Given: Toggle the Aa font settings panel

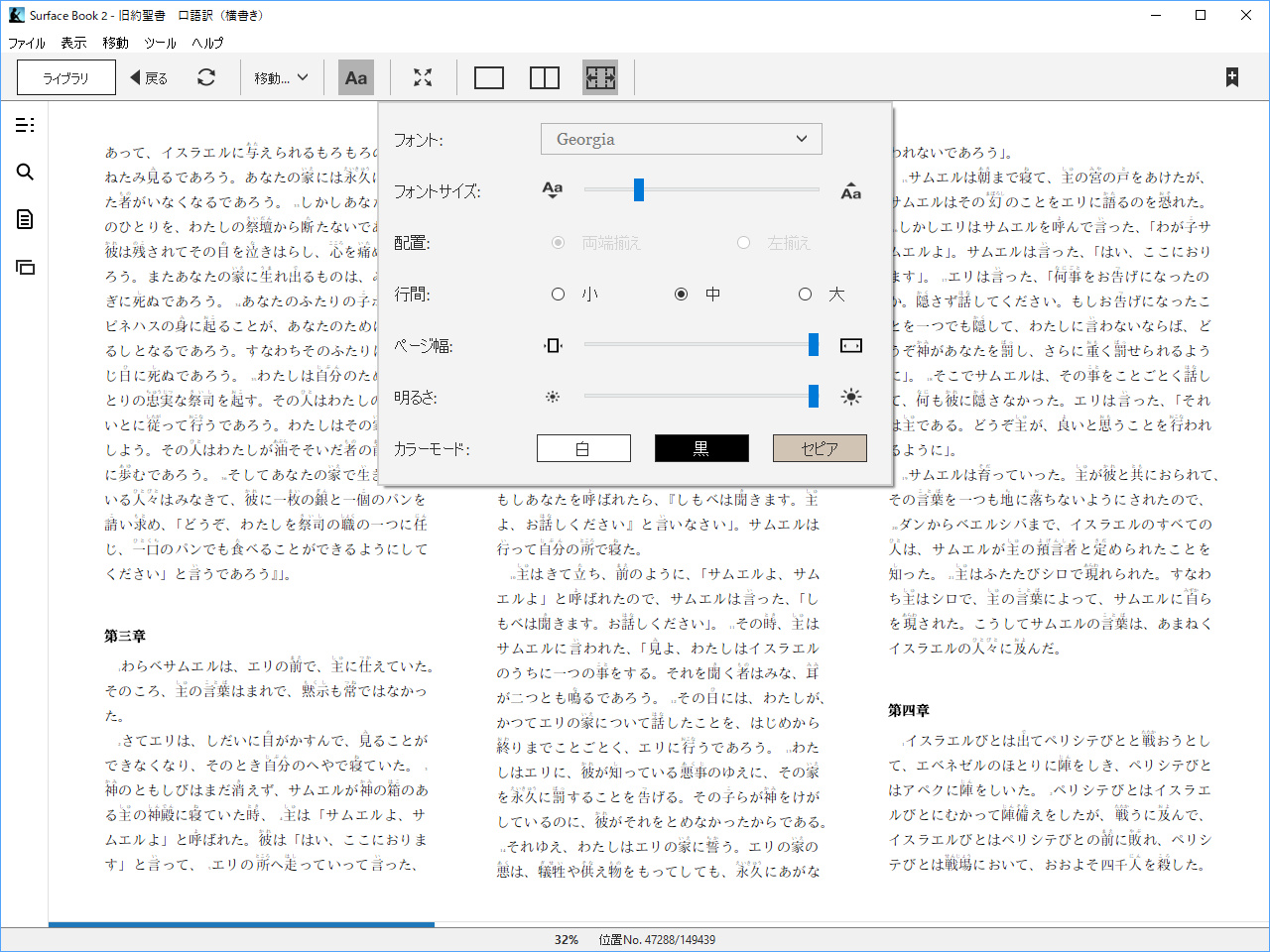Looking at the screenshot, I should 356,77.
